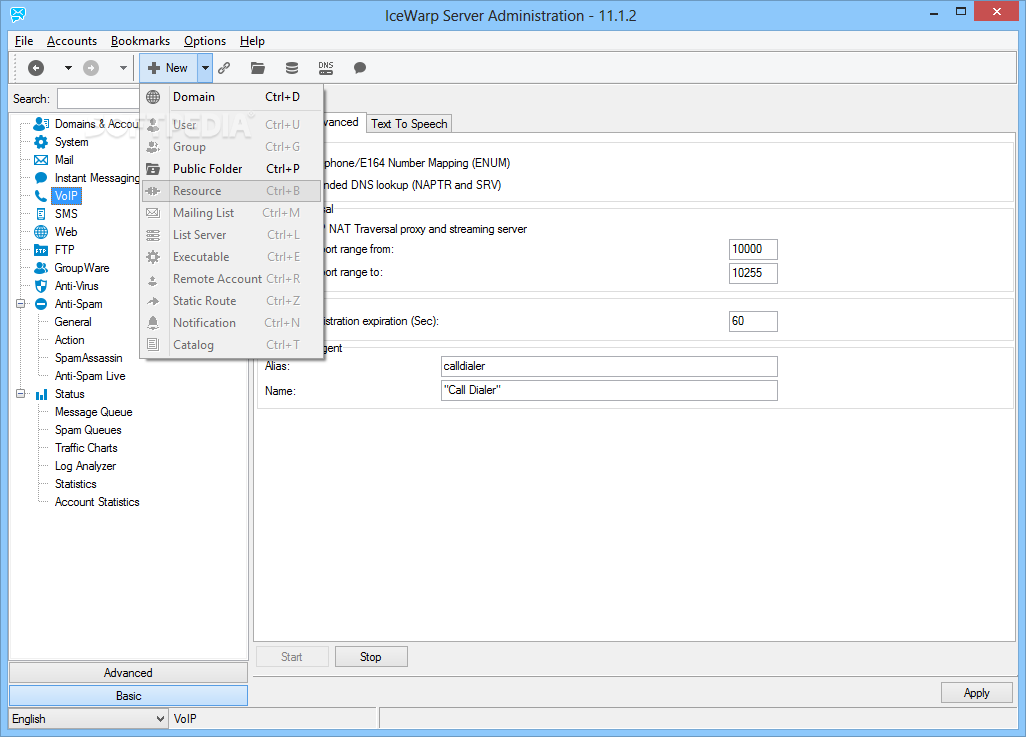1026x737 pixels.
Task: Open the Options menu
Action: click(205, 41)
